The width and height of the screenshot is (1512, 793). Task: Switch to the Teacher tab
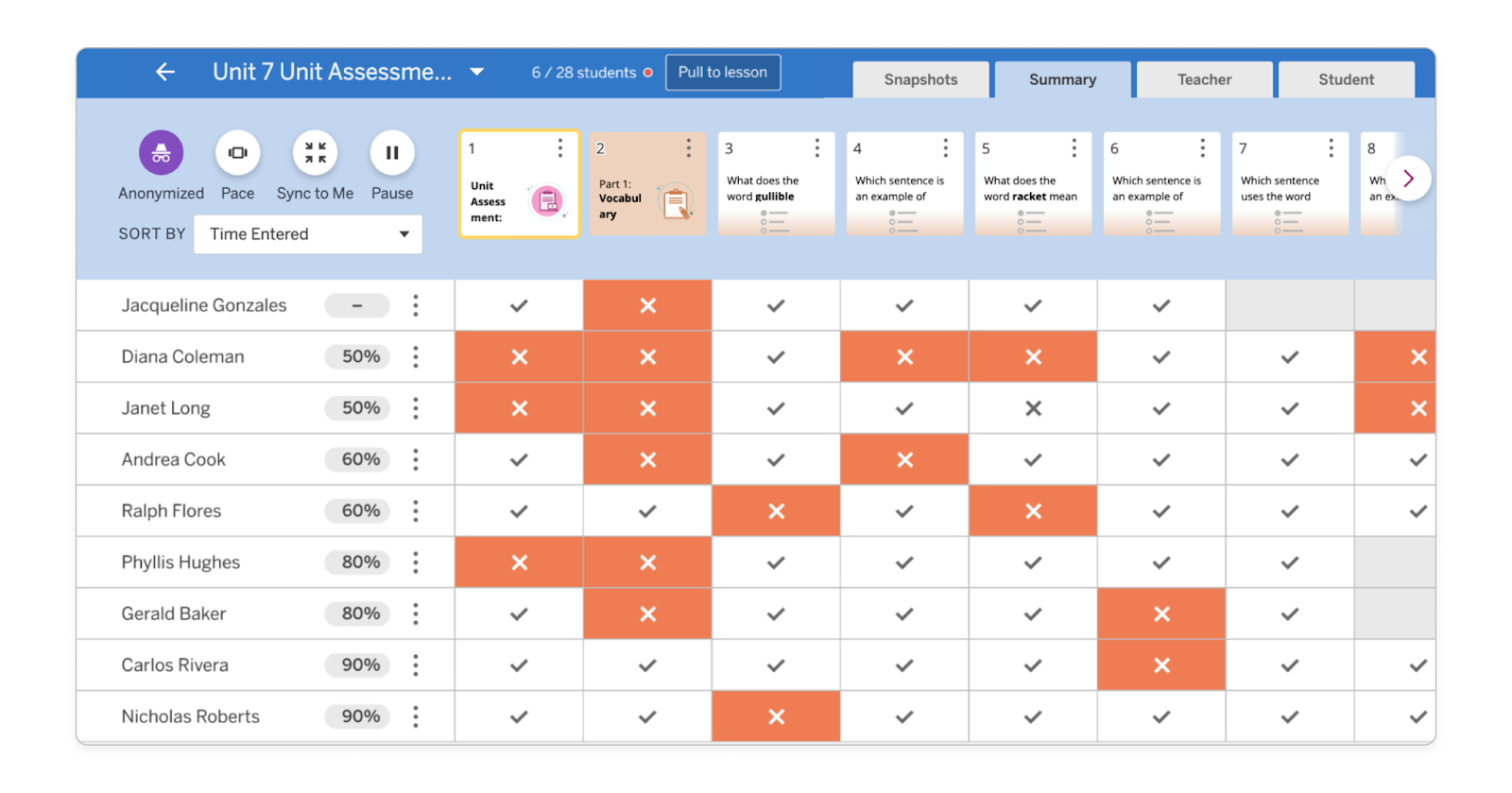1204,79
